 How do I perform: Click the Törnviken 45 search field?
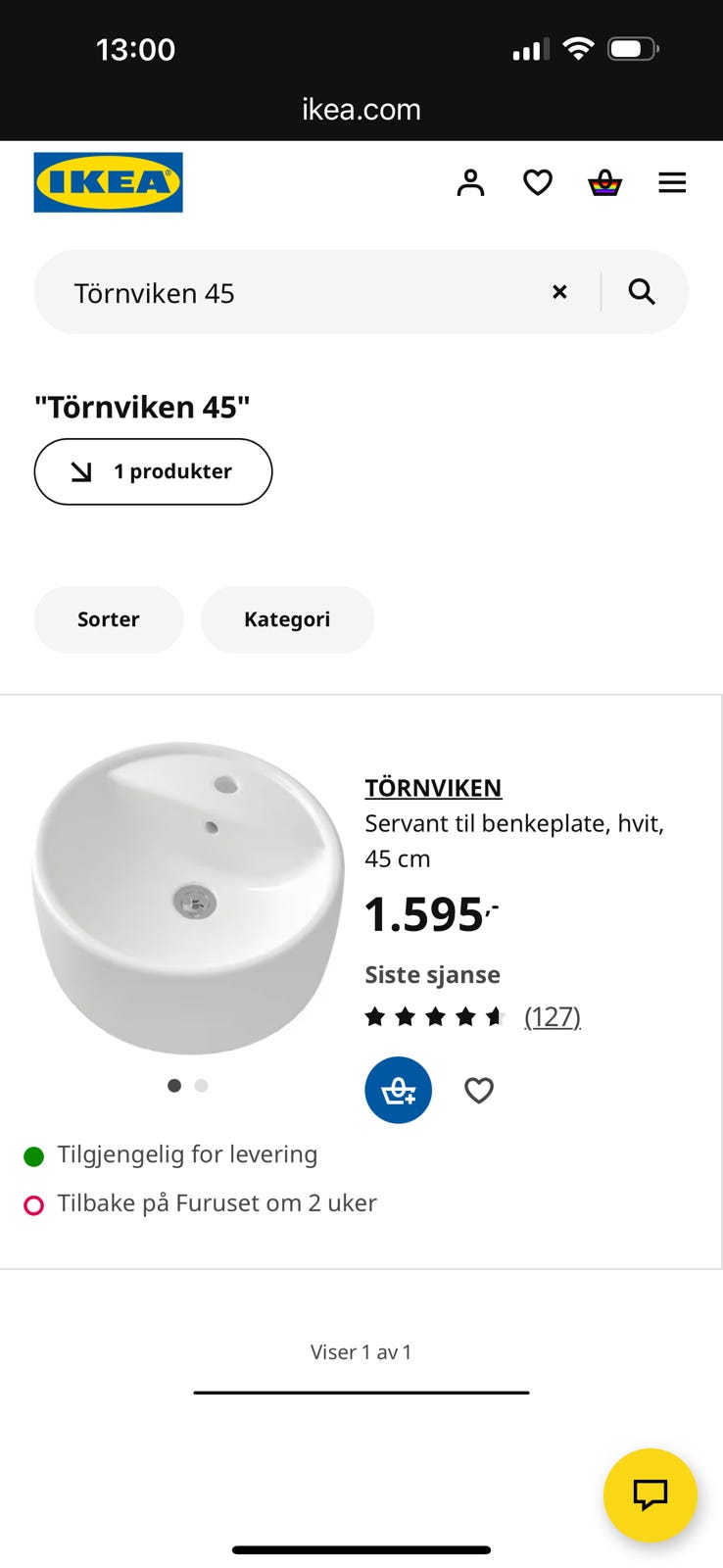pyautogui.click(x=294, y=292)
